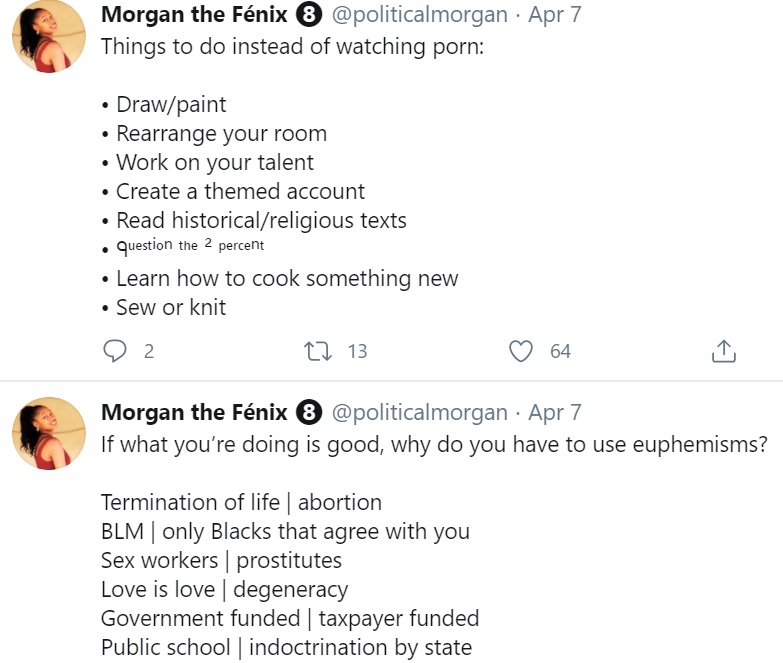Retweet the first tweet via retweet icon
Viewport: 783px width, 663px height.
pyautogui.click(x=318, y=351)
